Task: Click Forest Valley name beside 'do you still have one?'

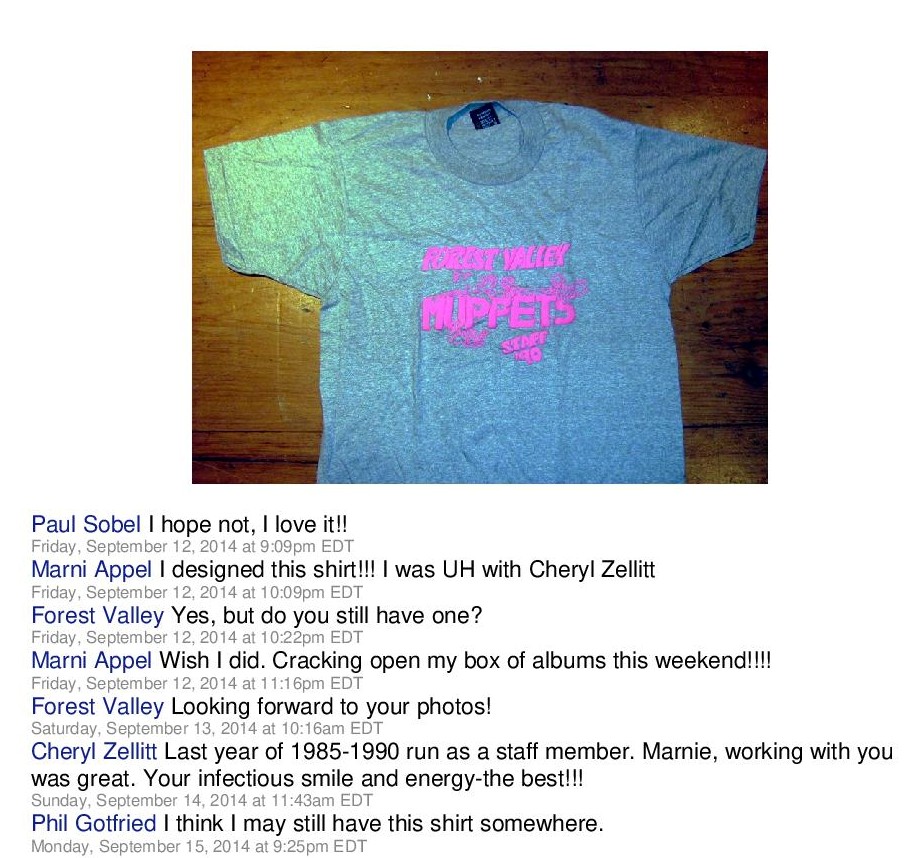Action: pyautogui.click(x=98, y=615)
